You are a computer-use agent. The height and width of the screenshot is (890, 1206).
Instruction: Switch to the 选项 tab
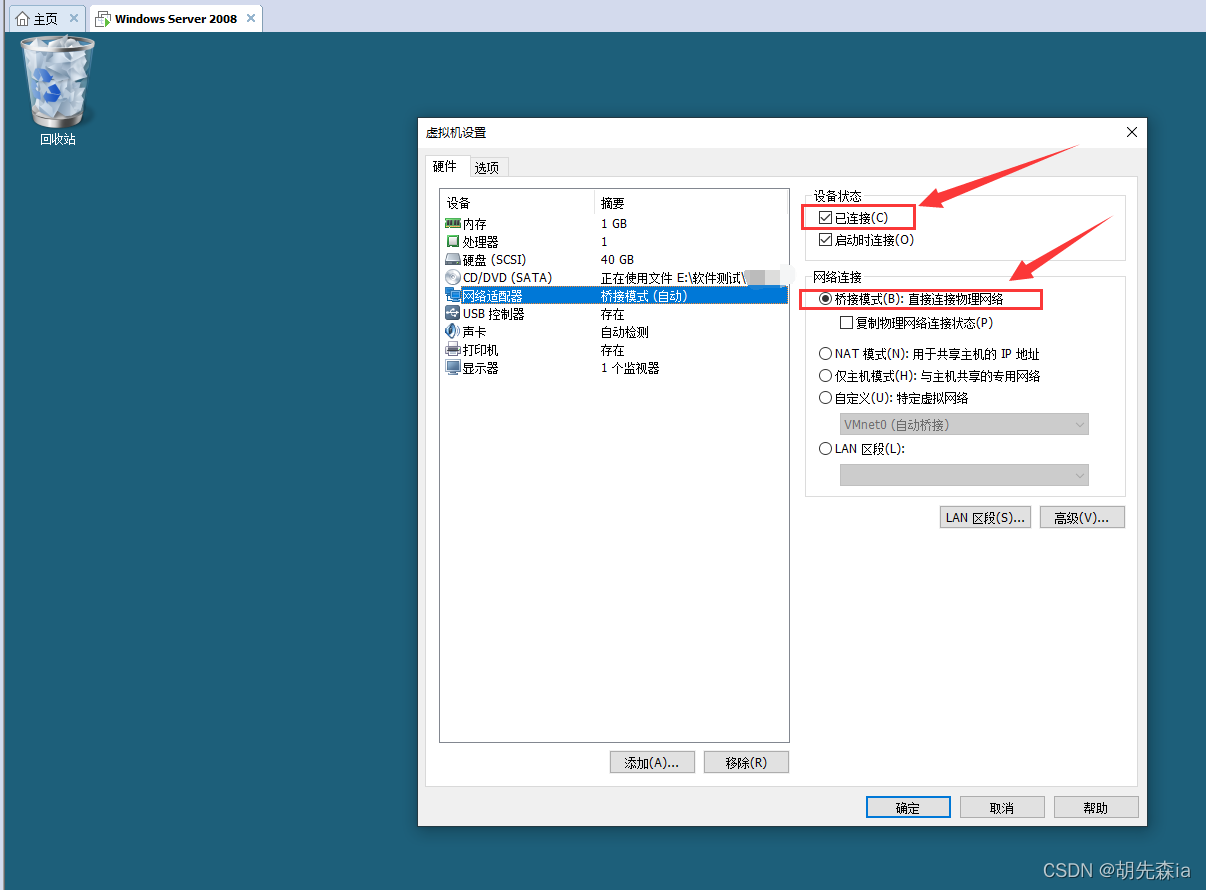[x=487, y=168]
